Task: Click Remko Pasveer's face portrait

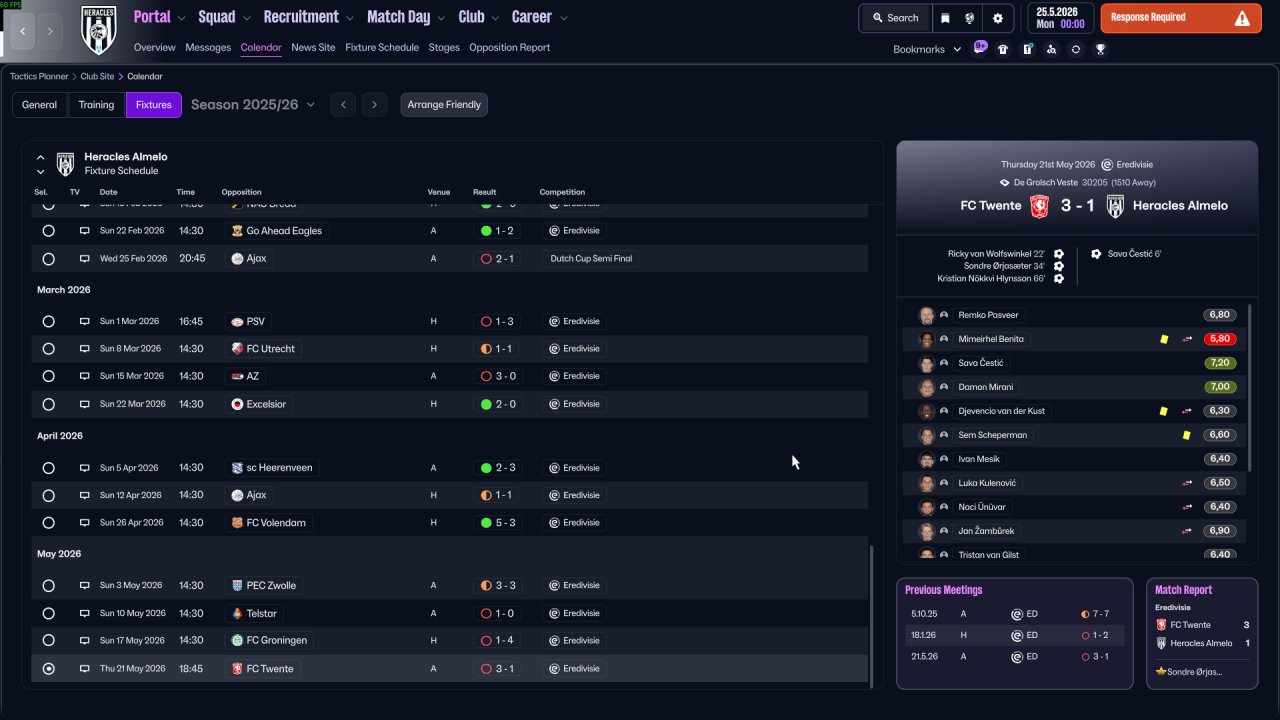Action: (926, 315)
